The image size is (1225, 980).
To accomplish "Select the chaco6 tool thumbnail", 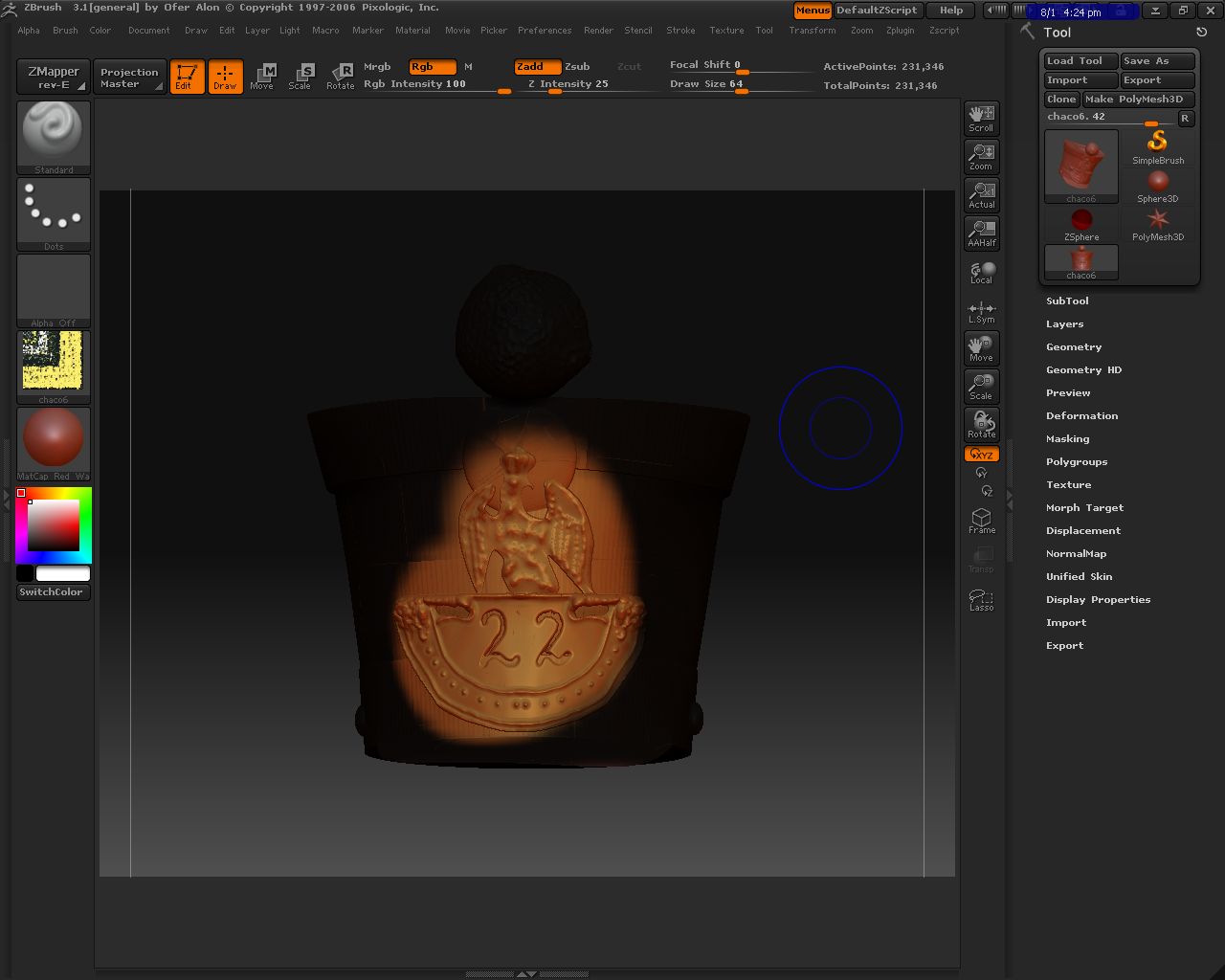I will [x=1080, y=163].
